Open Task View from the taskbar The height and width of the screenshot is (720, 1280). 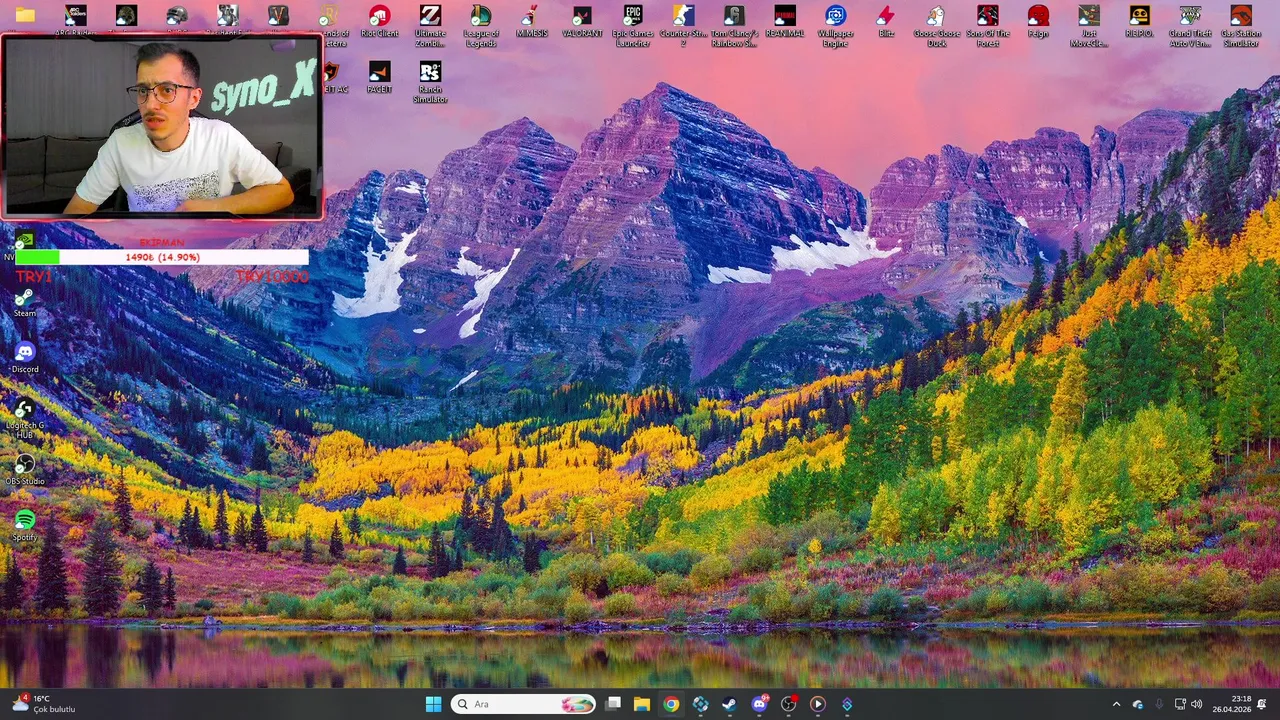613,704
